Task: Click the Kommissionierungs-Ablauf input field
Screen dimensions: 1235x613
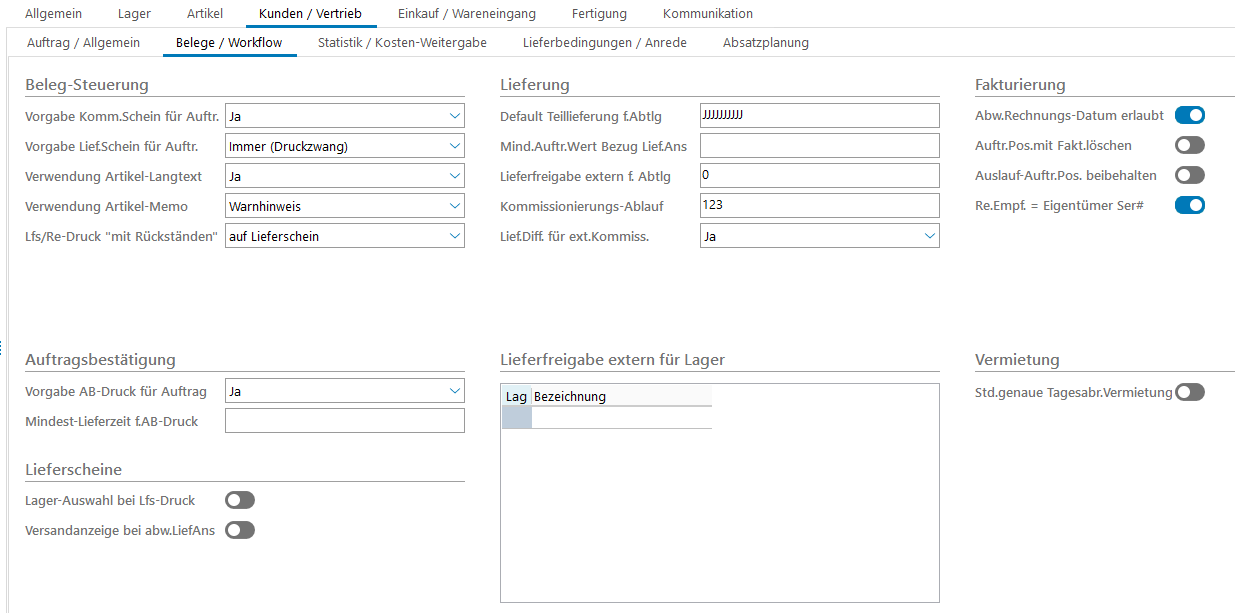Action: 819,206
